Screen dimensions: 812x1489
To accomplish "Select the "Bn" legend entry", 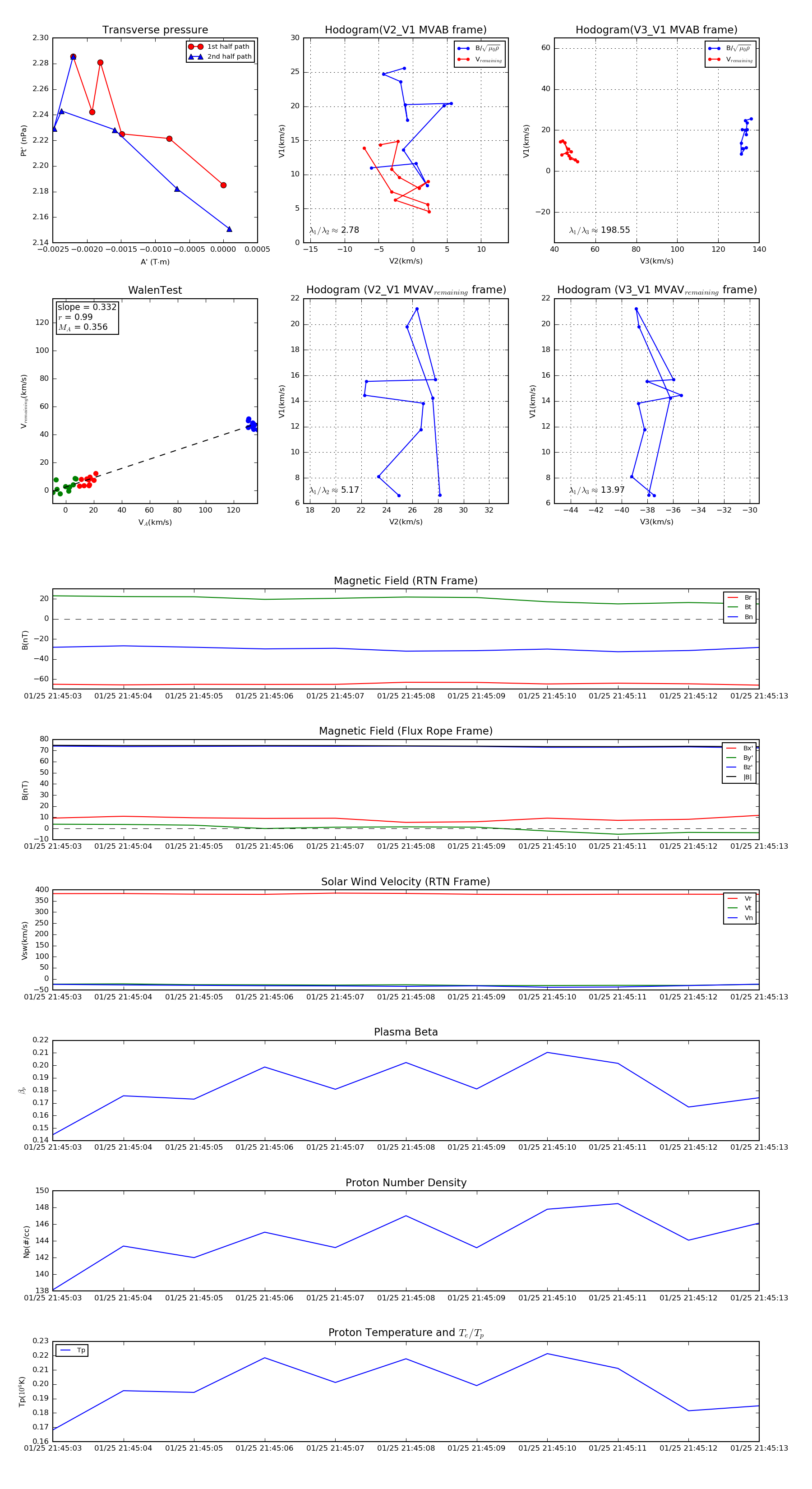I will (740, 617).
